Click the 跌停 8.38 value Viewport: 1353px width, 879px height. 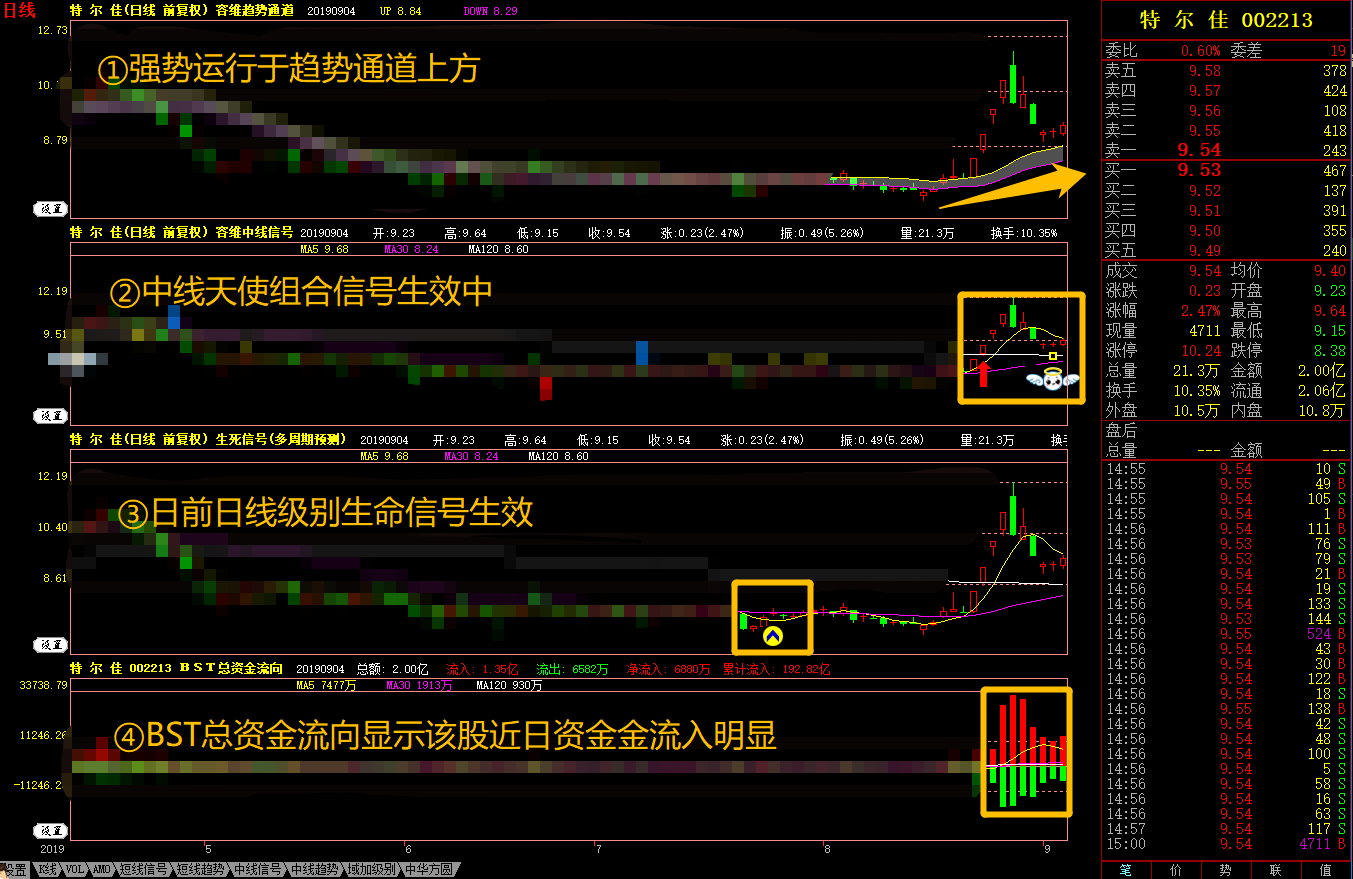[x=1331, y=350]
